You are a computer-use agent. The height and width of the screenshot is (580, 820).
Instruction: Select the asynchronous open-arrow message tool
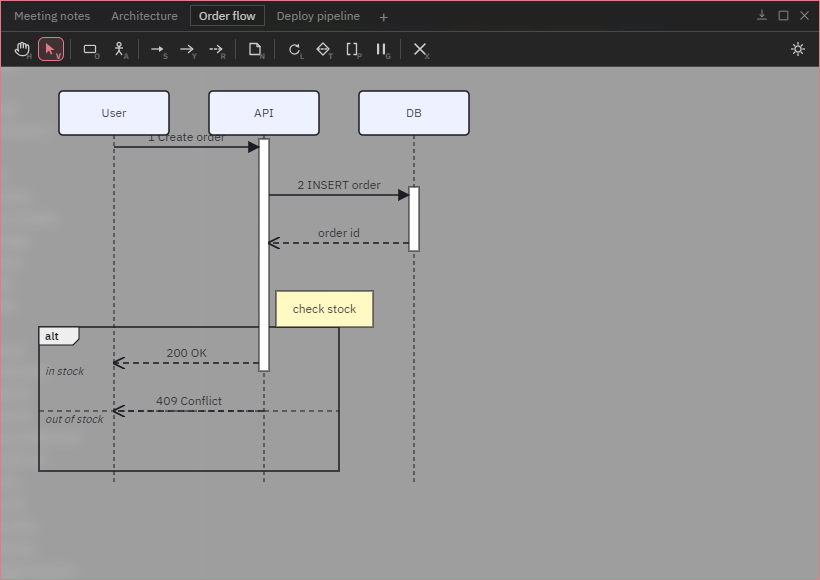point(187,49)
